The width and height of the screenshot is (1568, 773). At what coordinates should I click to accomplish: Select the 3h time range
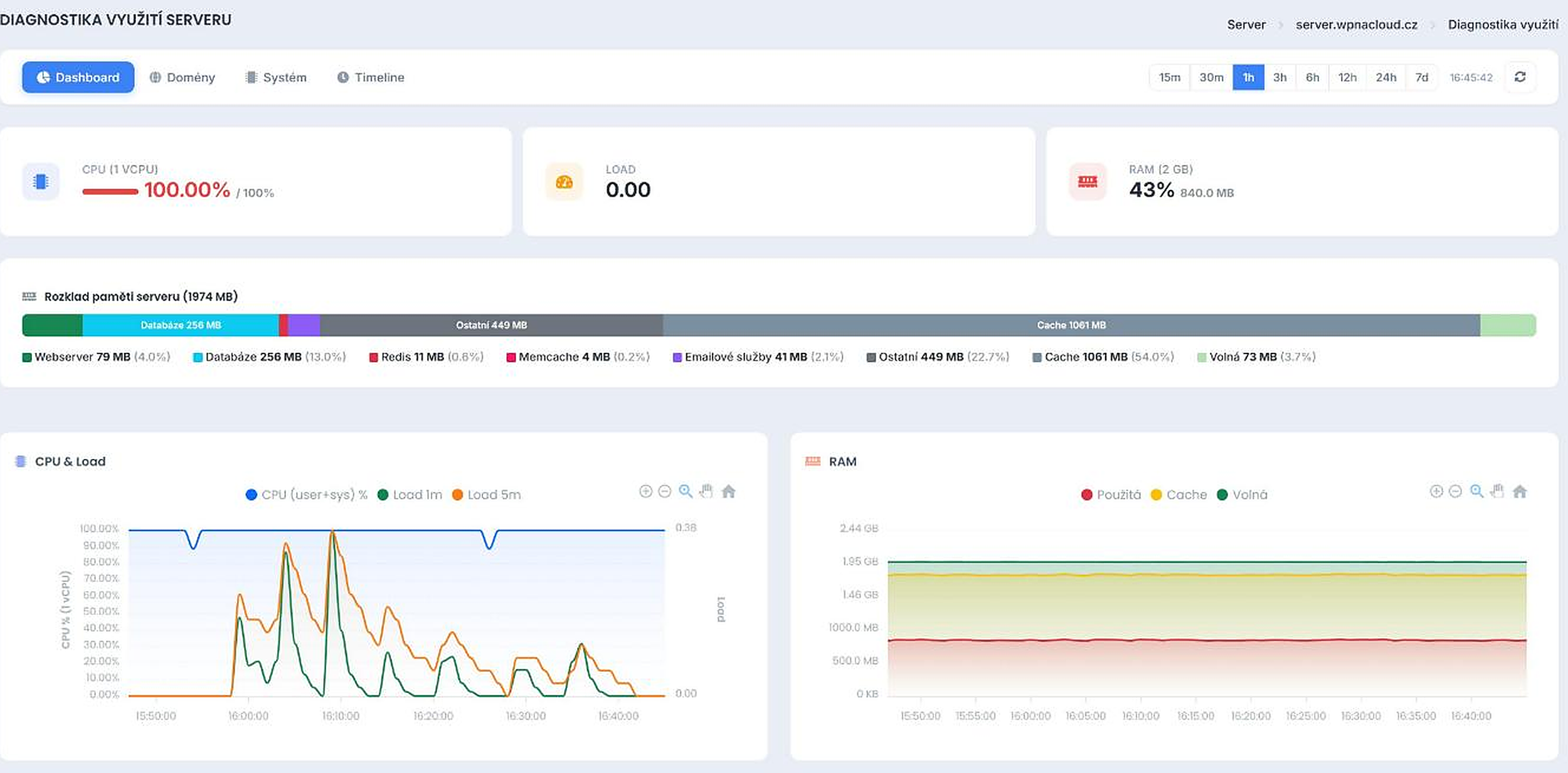coord(1280,77)
